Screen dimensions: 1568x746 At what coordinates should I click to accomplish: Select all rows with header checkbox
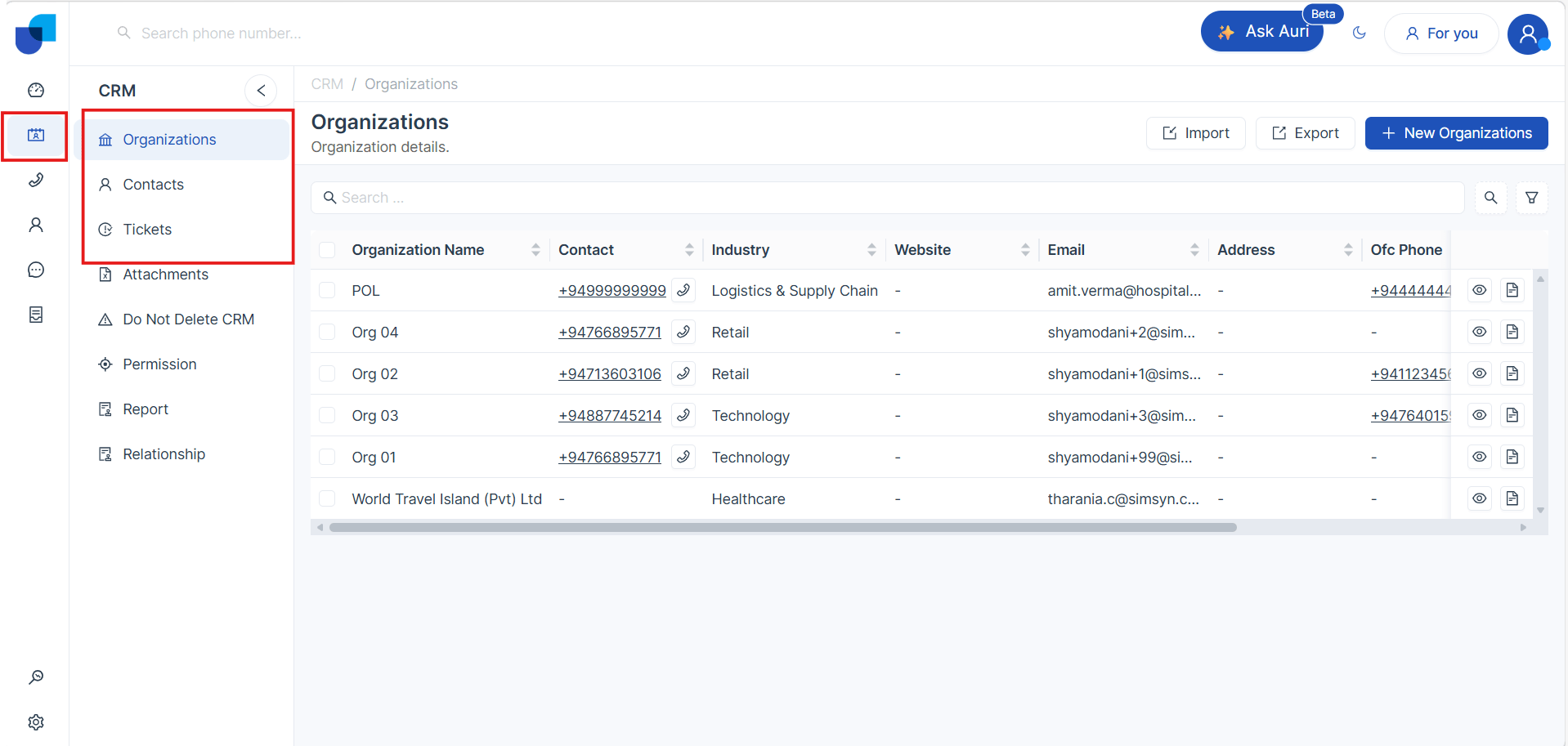tap(327, 250)
